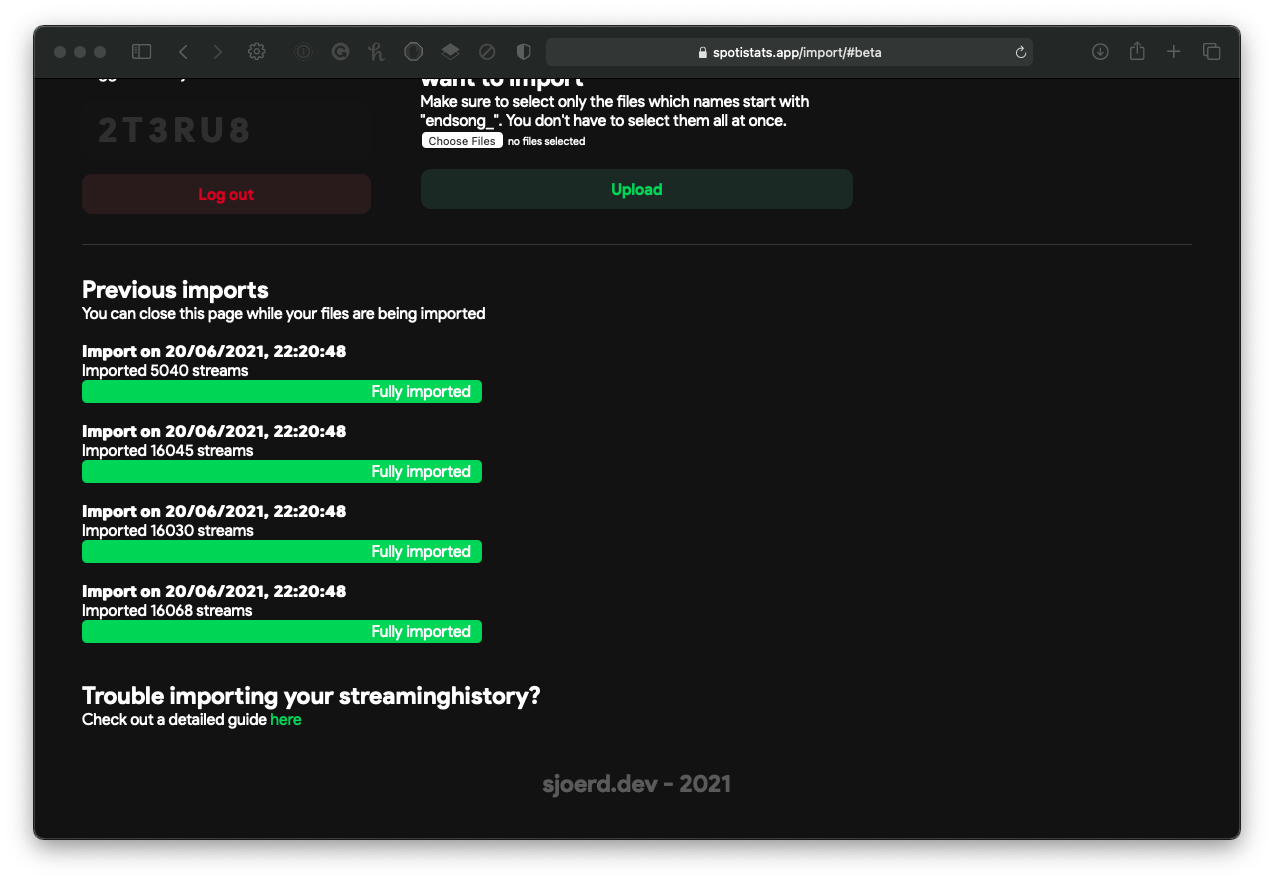Click the Grammarly extension icon
The width and height of the screenshot is (1274, 881).
click(x=340, y=52)
